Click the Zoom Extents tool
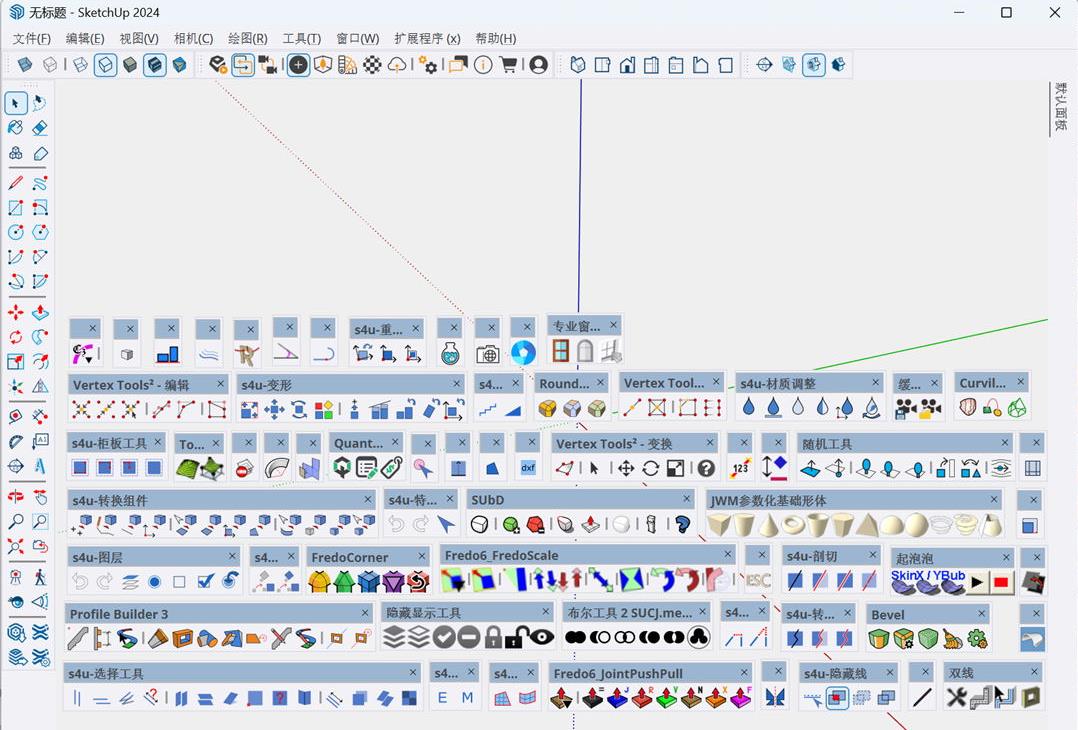1078x730 pixels. (15, 547)
